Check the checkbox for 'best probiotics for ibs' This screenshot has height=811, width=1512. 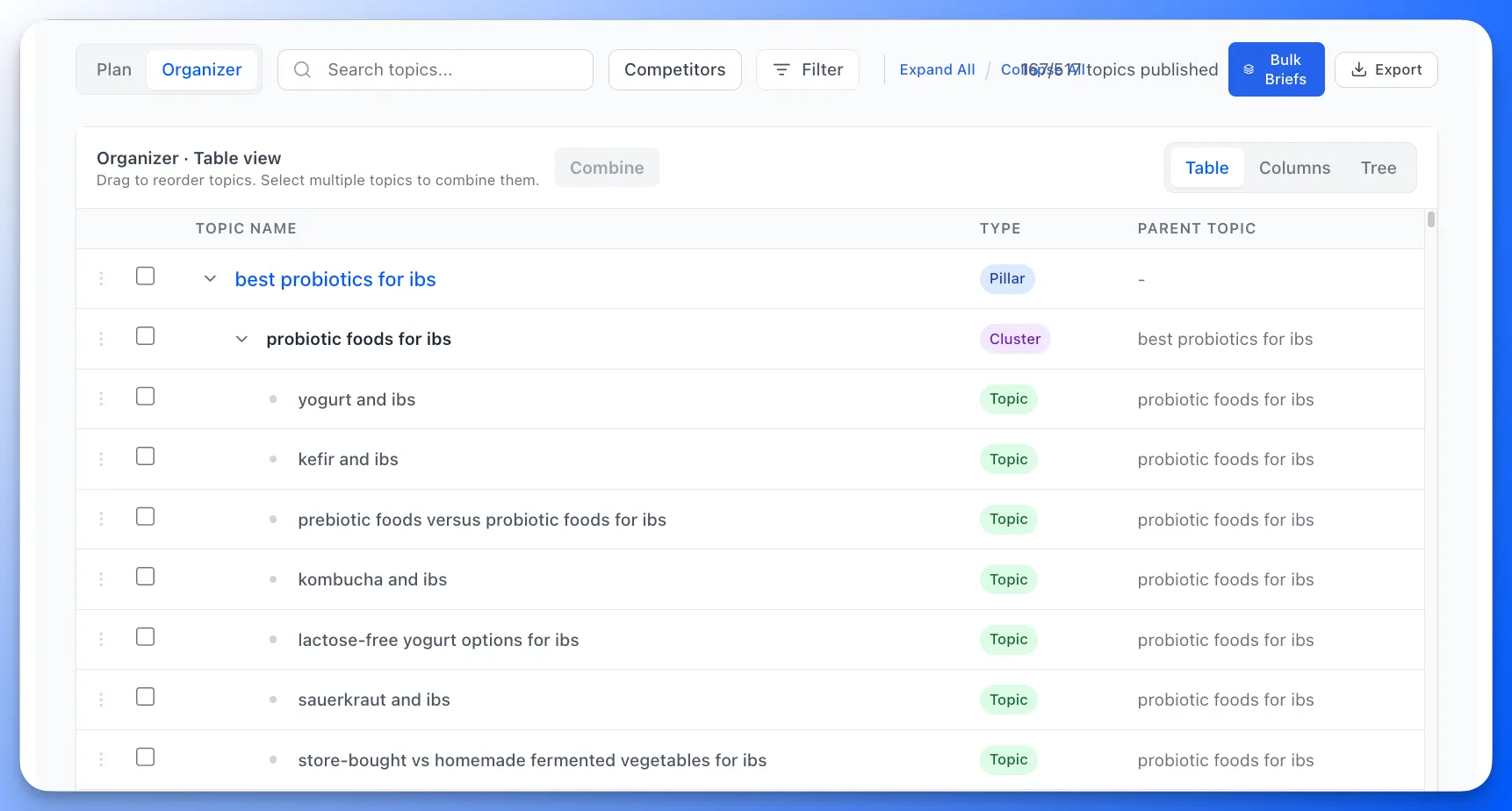point(145,276)
